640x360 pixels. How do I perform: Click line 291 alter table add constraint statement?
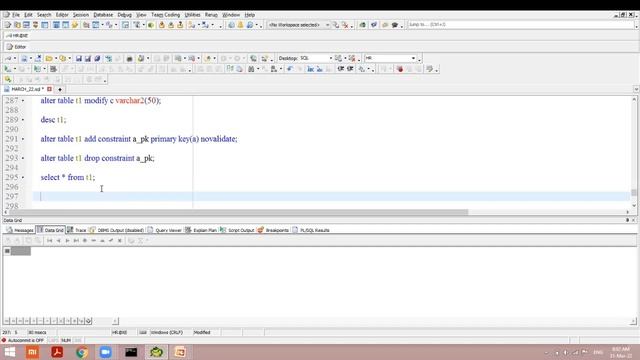point(139,139)
